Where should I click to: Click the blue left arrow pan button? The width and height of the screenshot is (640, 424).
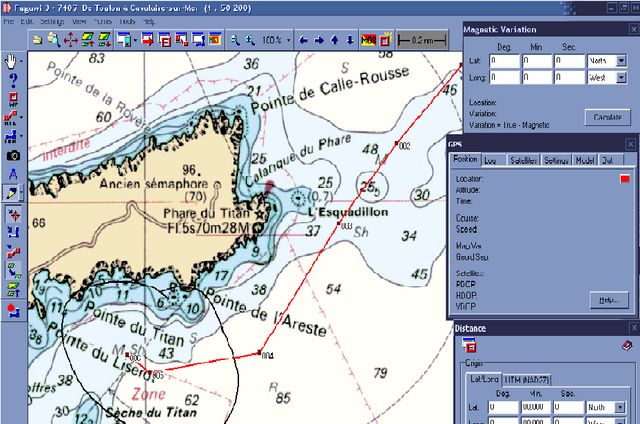click(303, 40)
